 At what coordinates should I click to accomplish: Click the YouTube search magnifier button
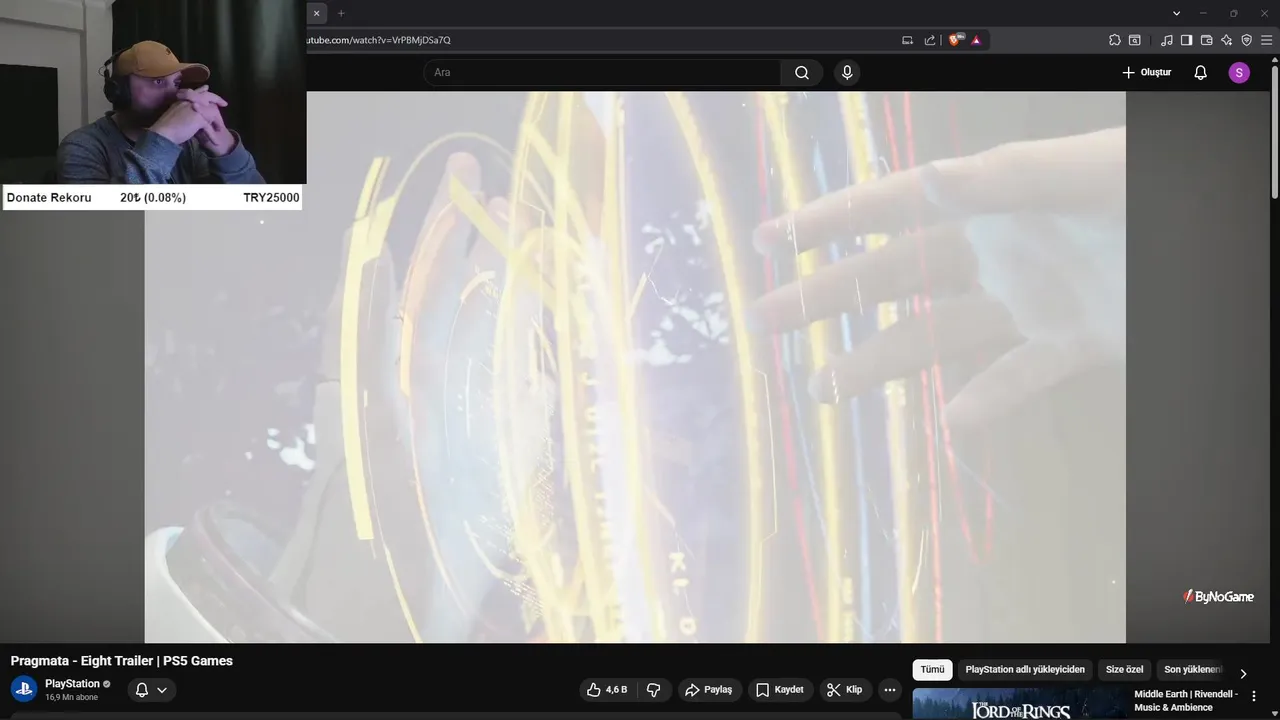click(x=802, y=73)
